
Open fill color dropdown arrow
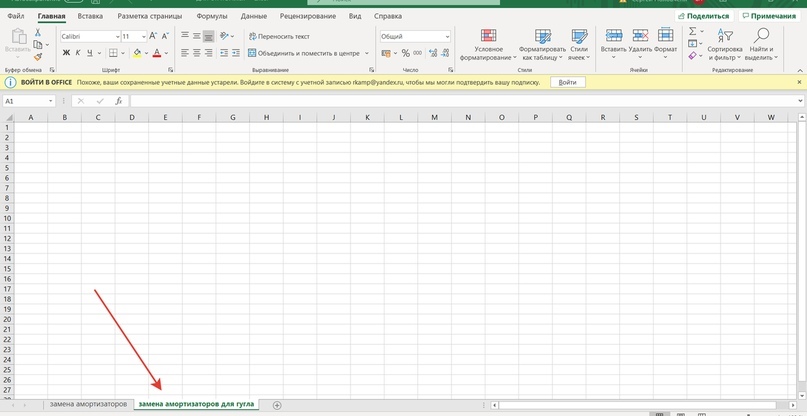pos(146,53)
